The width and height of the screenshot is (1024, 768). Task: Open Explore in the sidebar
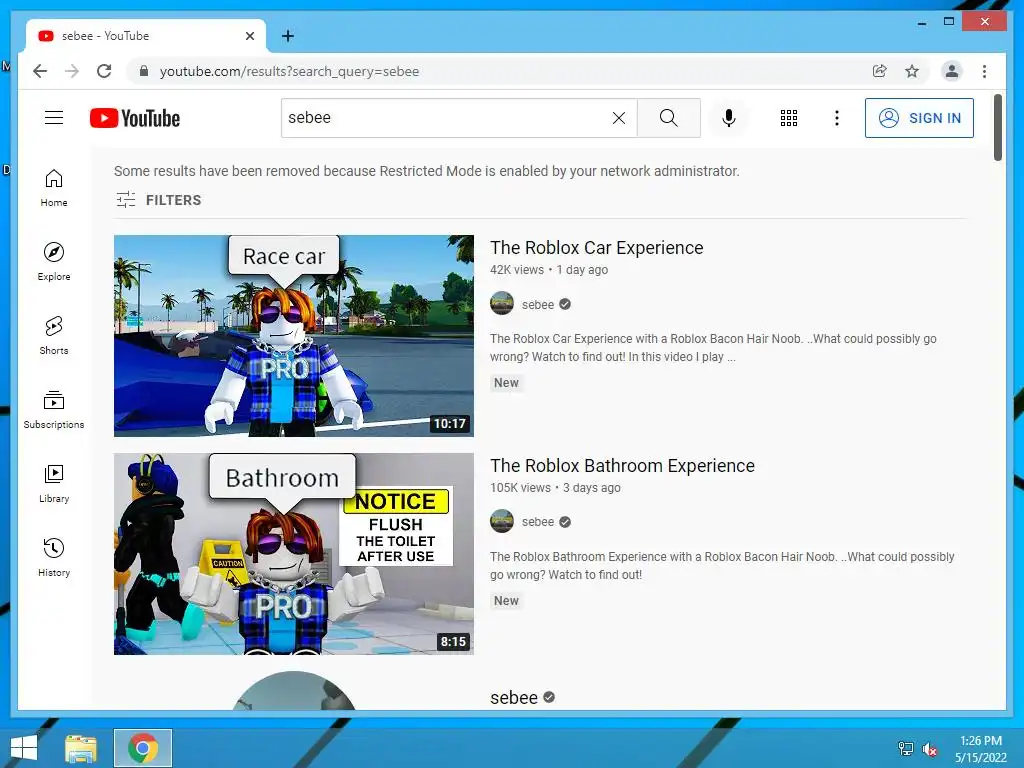(x=54, y=262)
